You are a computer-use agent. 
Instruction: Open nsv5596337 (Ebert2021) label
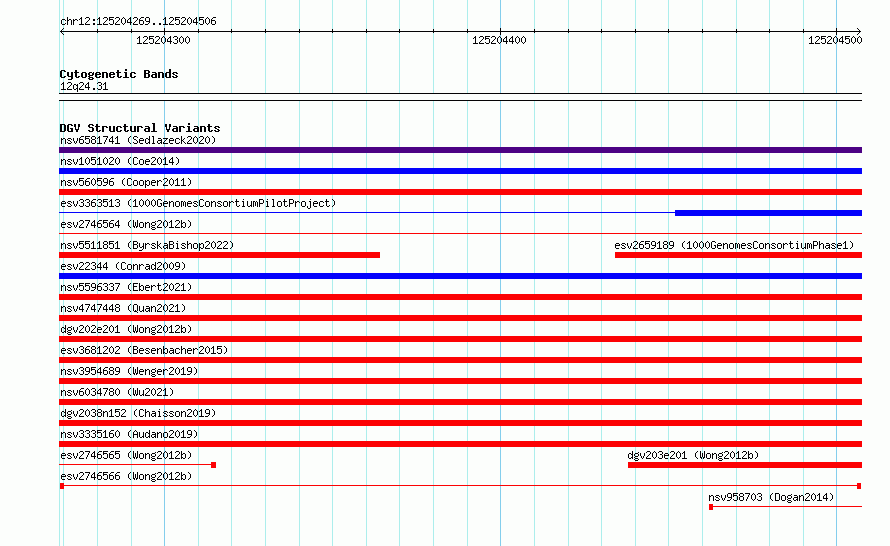[126, 287]
